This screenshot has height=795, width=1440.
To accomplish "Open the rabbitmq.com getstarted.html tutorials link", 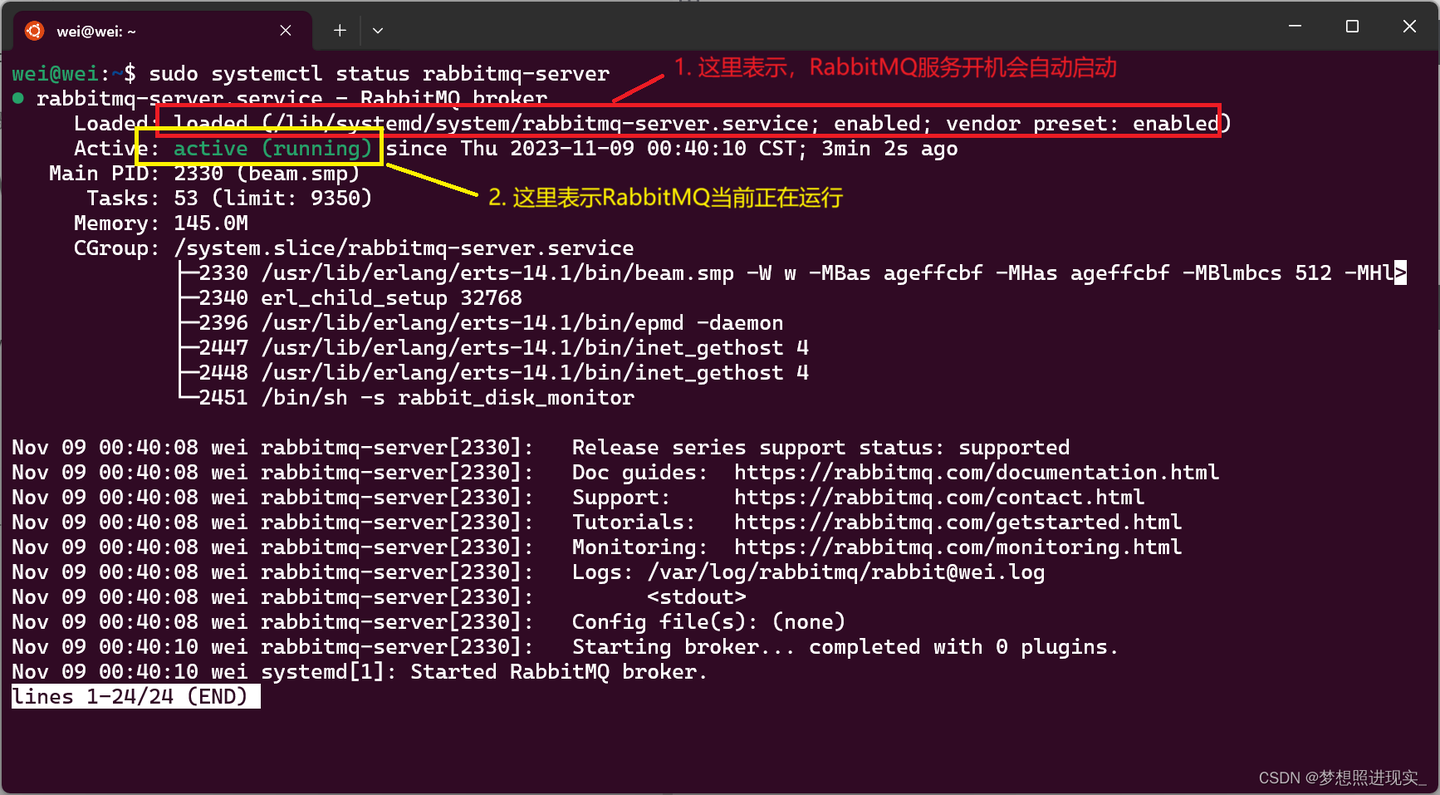I will (957, 522).
